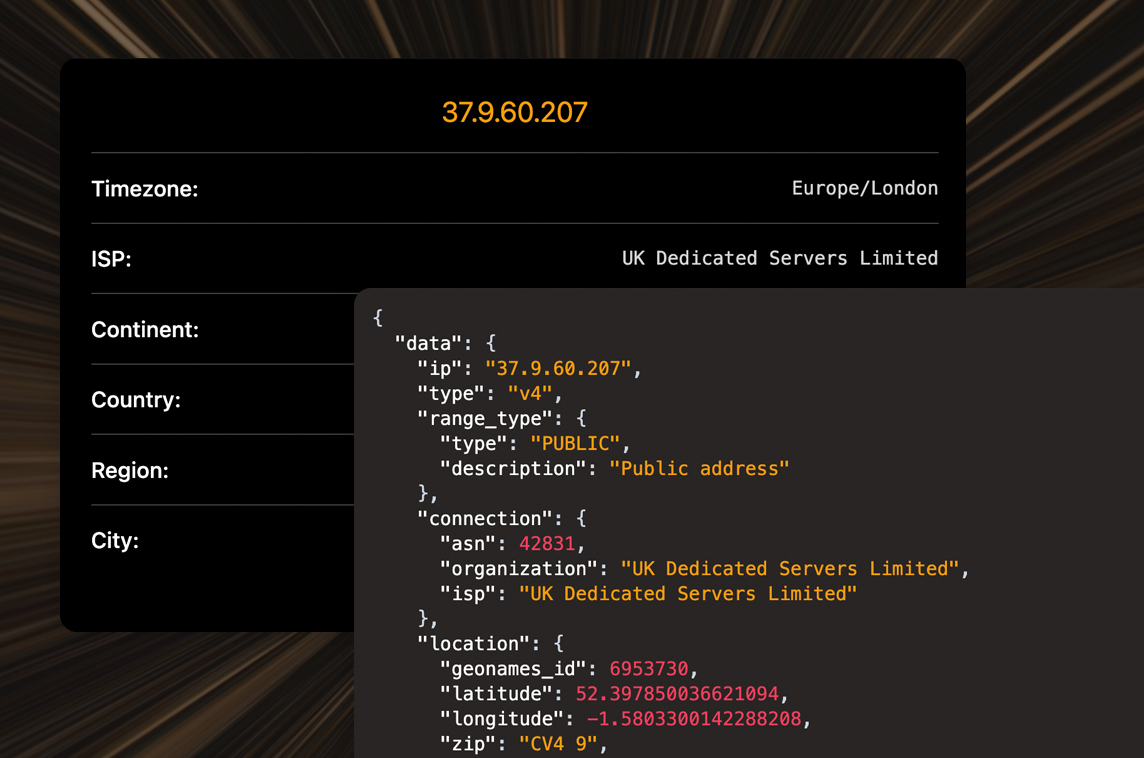Image resolution: width=1144 pixels, height=758 pixels.
Task: Click UK Dedicated Servers Limited ISP value
Action: [780, 258]
